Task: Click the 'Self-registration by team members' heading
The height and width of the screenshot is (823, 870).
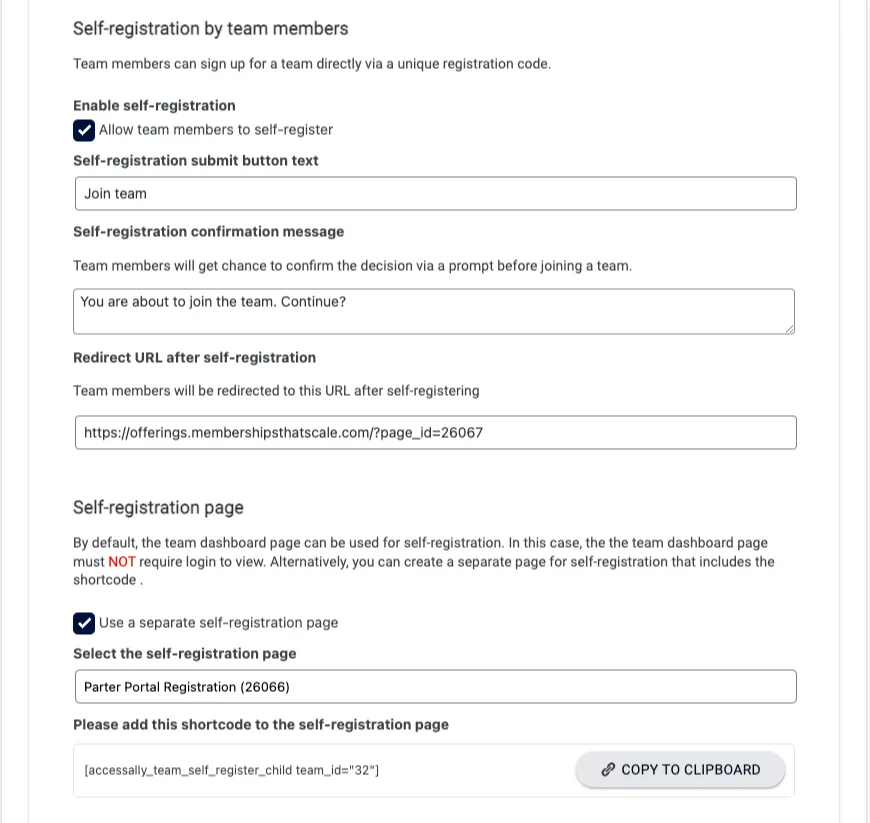Action: pos(210,28)
